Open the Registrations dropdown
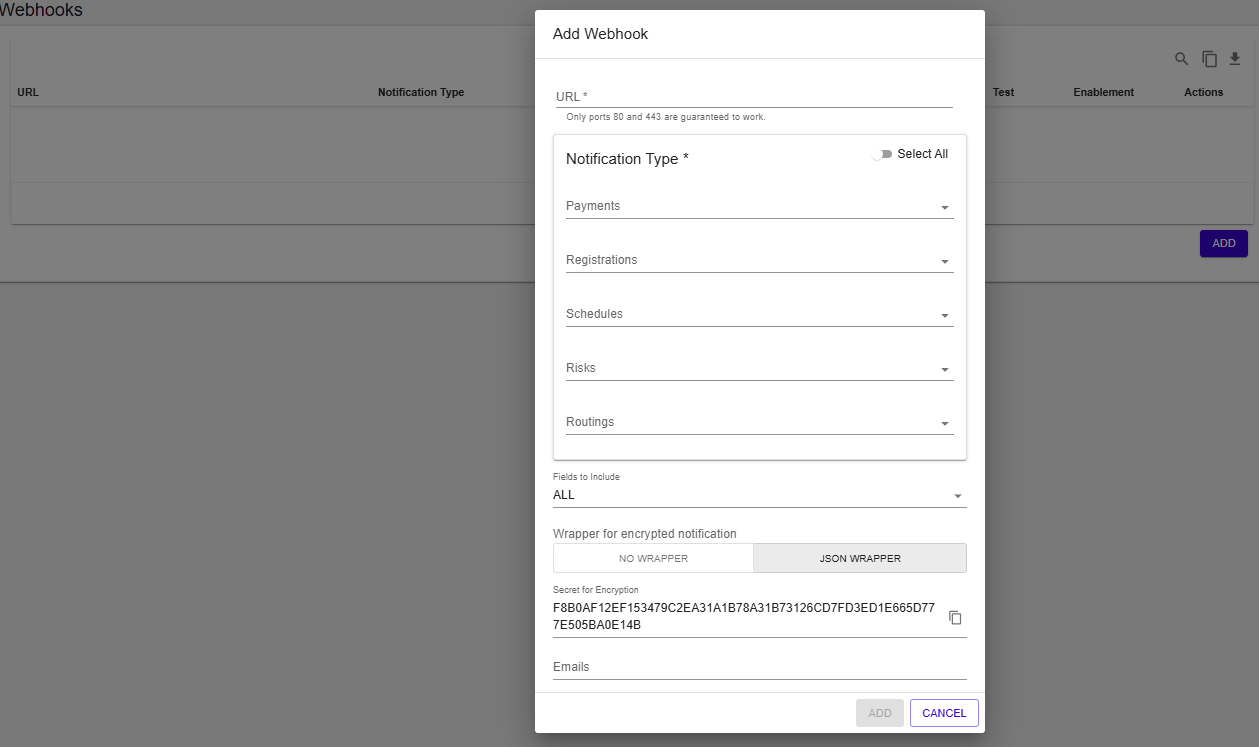 [x=759, y=260]
